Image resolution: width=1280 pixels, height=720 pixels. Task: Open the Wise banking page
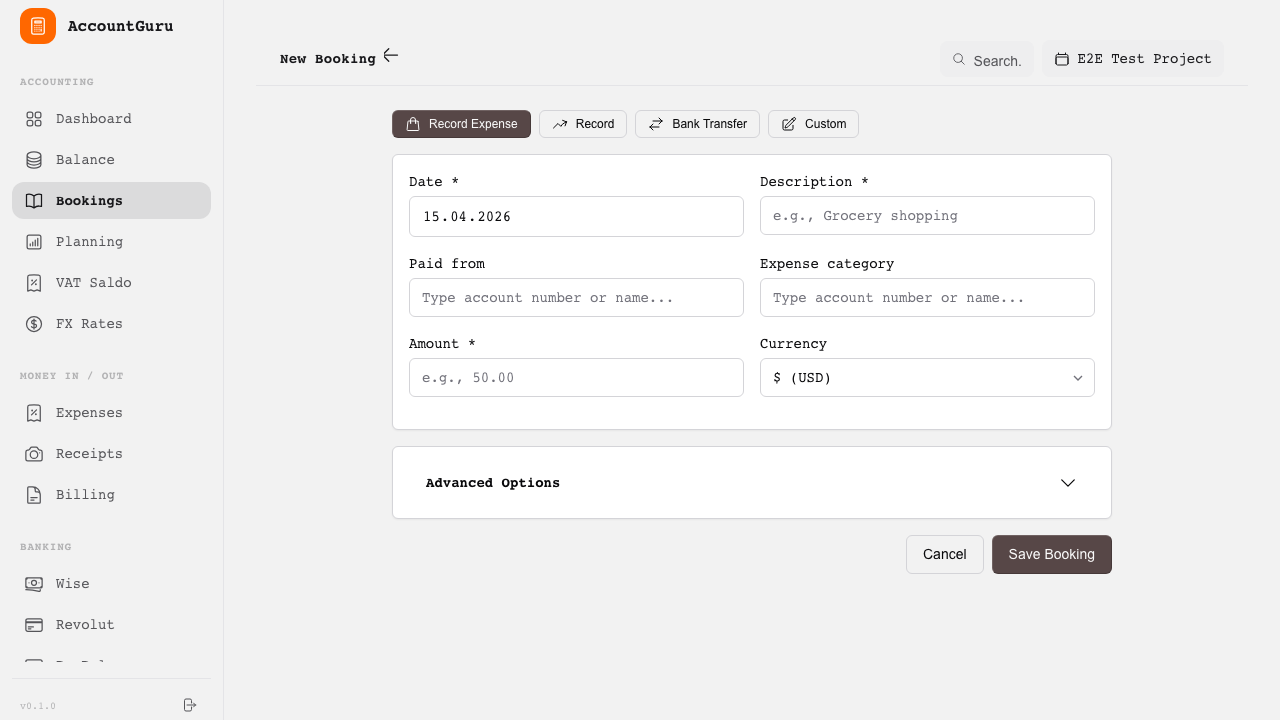coord(72,584)
